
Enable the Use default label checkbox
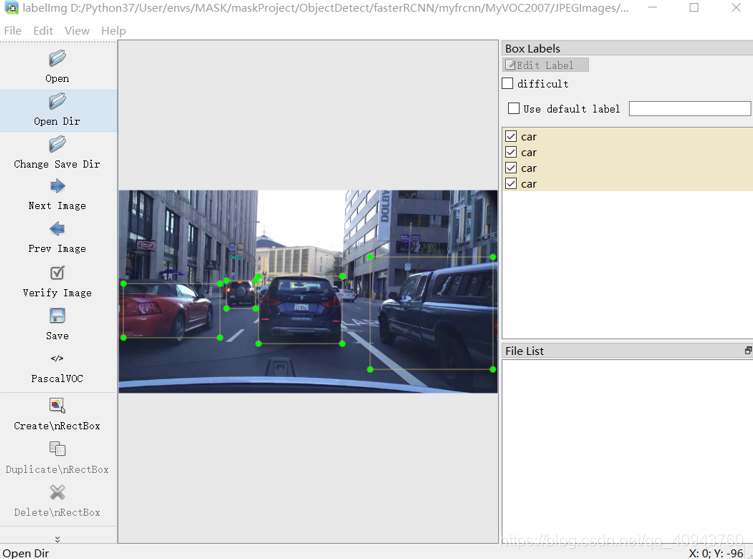(514, 109)
